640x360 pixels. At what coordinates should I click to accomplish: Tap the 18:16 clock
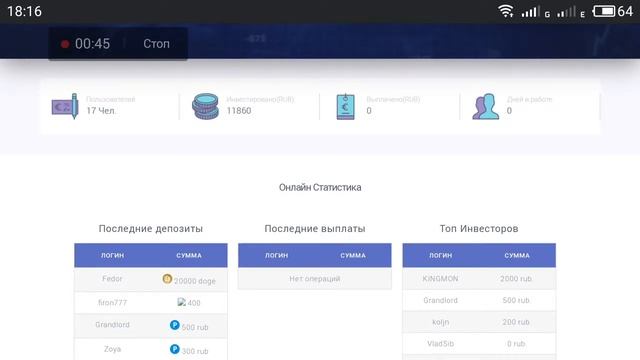pos(24,11)
